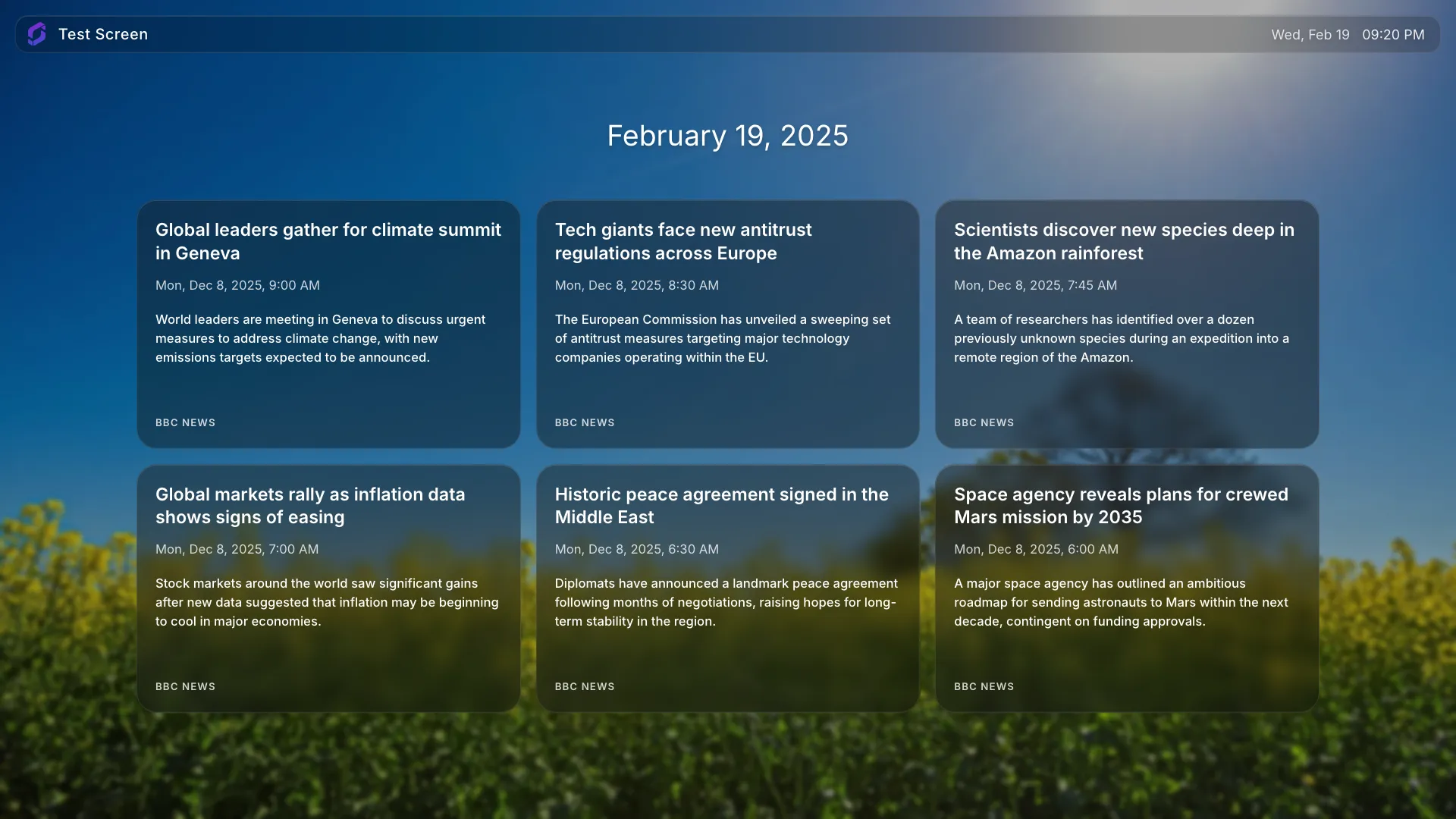Screen dimensions: 1456x819
Task: Click the February 19, 2025 heading
Action: [x=728, y=136]
